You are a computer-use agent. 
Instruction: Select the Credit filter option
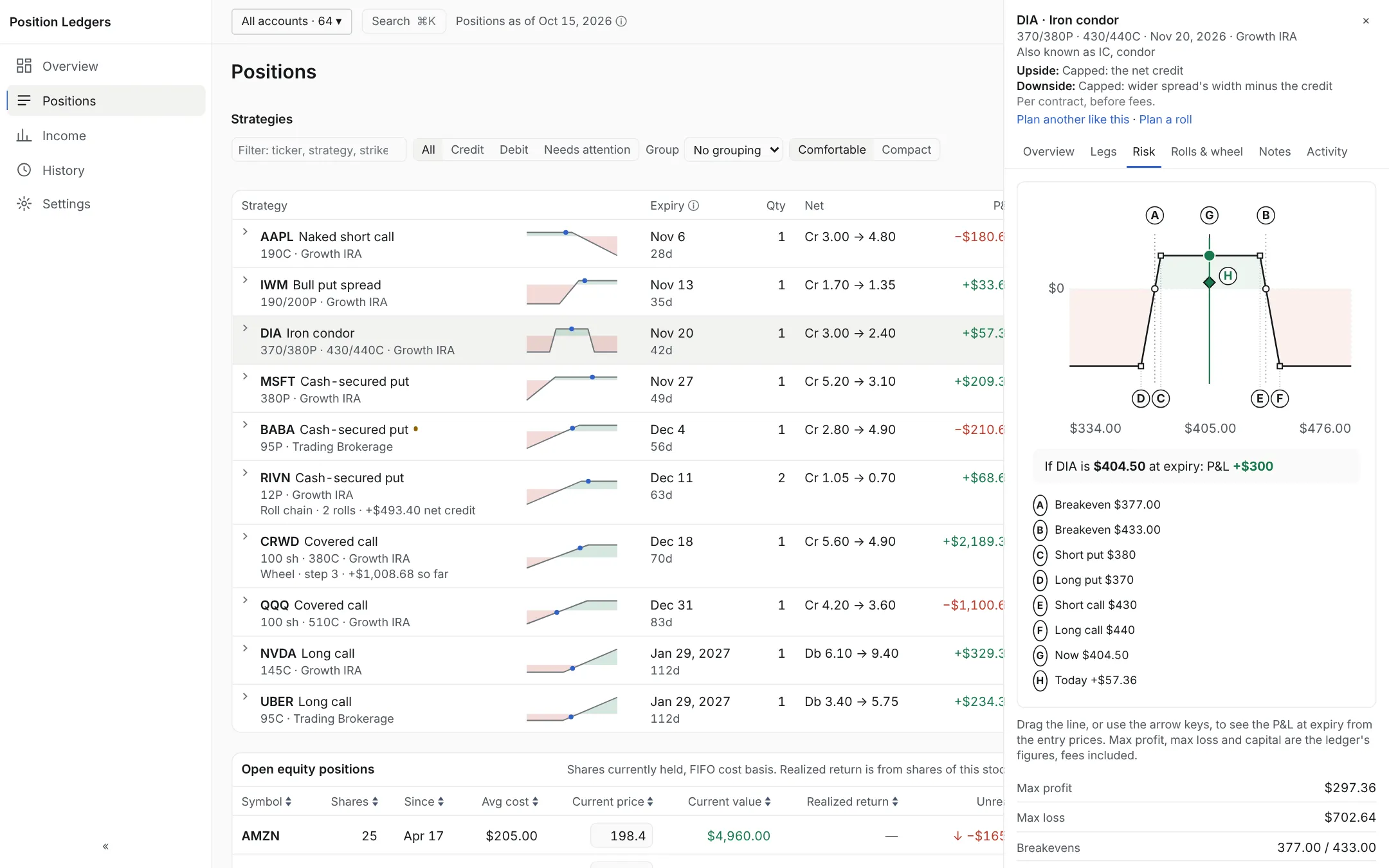[467, 149]
